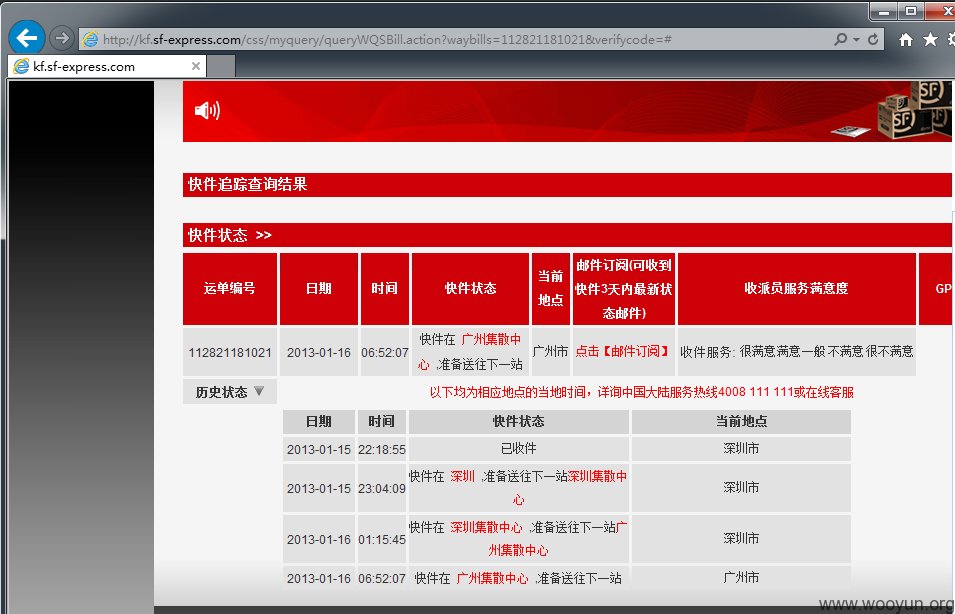Click waybill number 112821181021 cell
Image resolution: width=955 pixels, height=614 pixels.
[x=230, y=352]
